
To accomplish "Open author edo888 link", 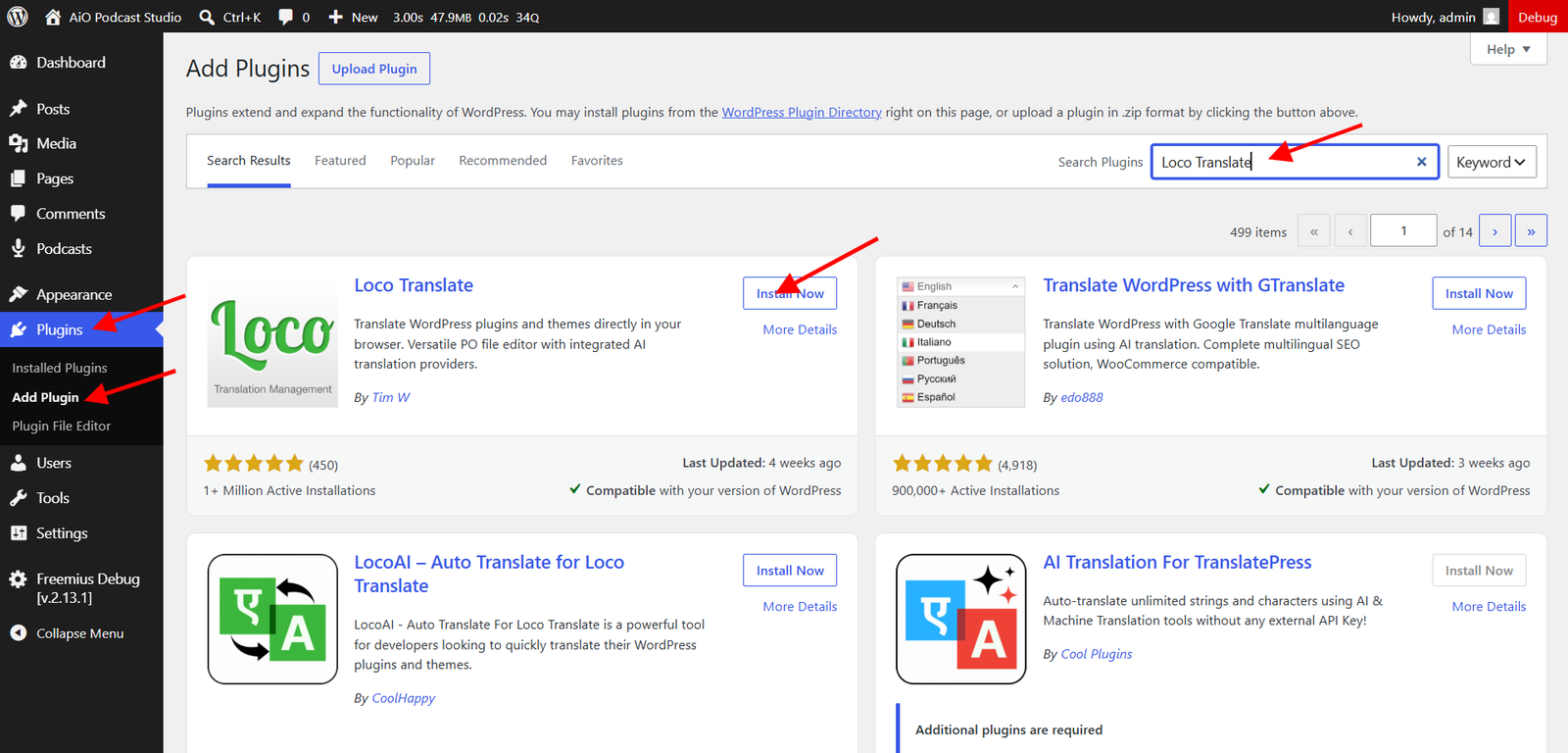I will pyautogui.click(x=1082, y=397).
